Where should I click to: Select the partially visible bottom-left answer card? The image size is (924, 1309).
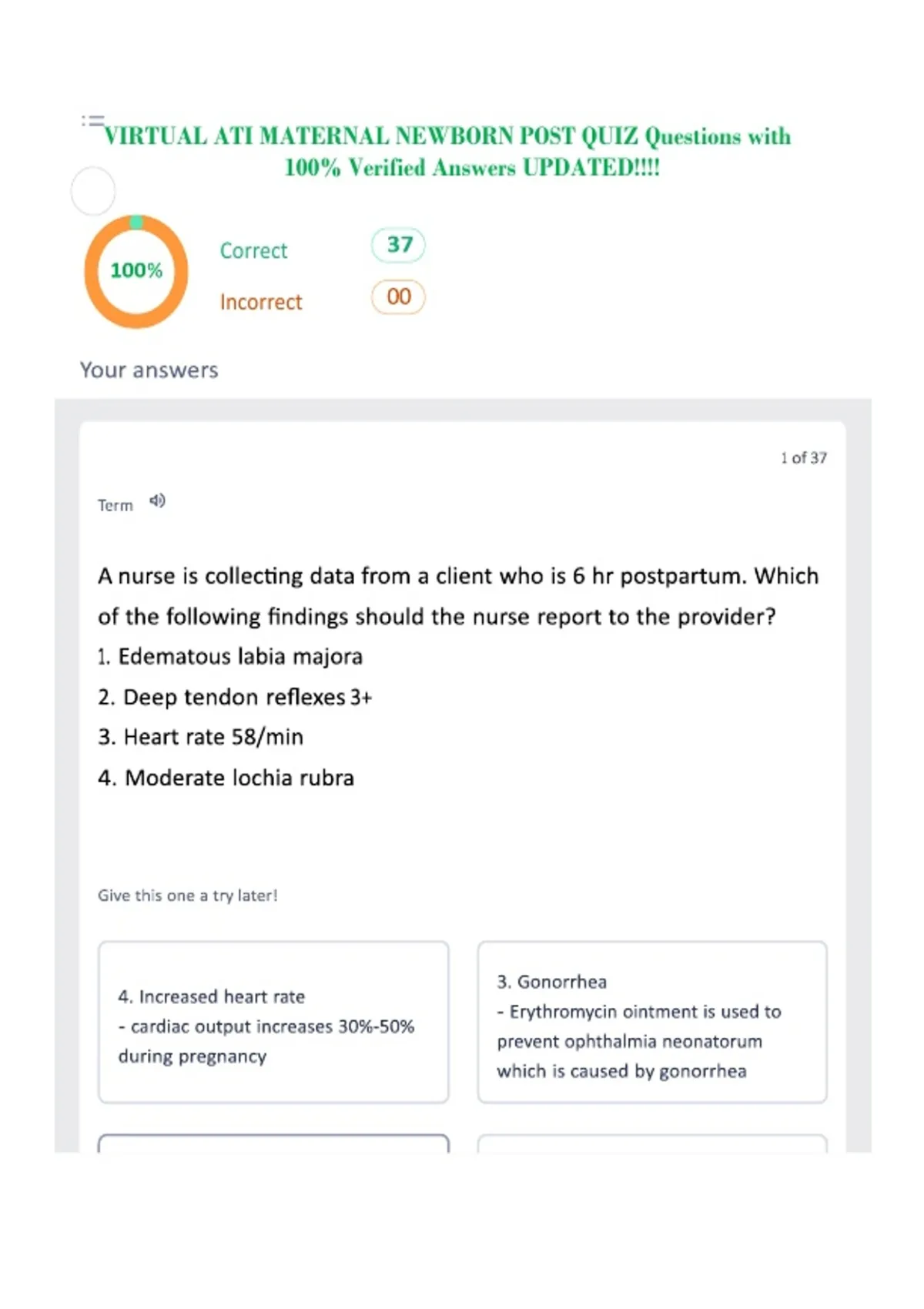pyautogui.click(x=273, y=1143)
